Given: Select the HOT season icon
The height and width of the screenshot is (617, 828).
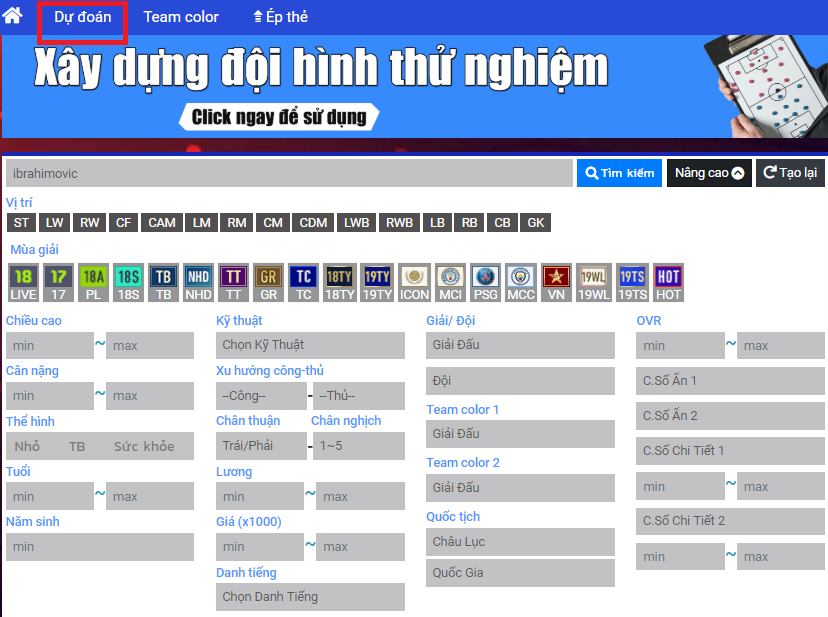Looking at the screenshot, I should coord(668,283).
